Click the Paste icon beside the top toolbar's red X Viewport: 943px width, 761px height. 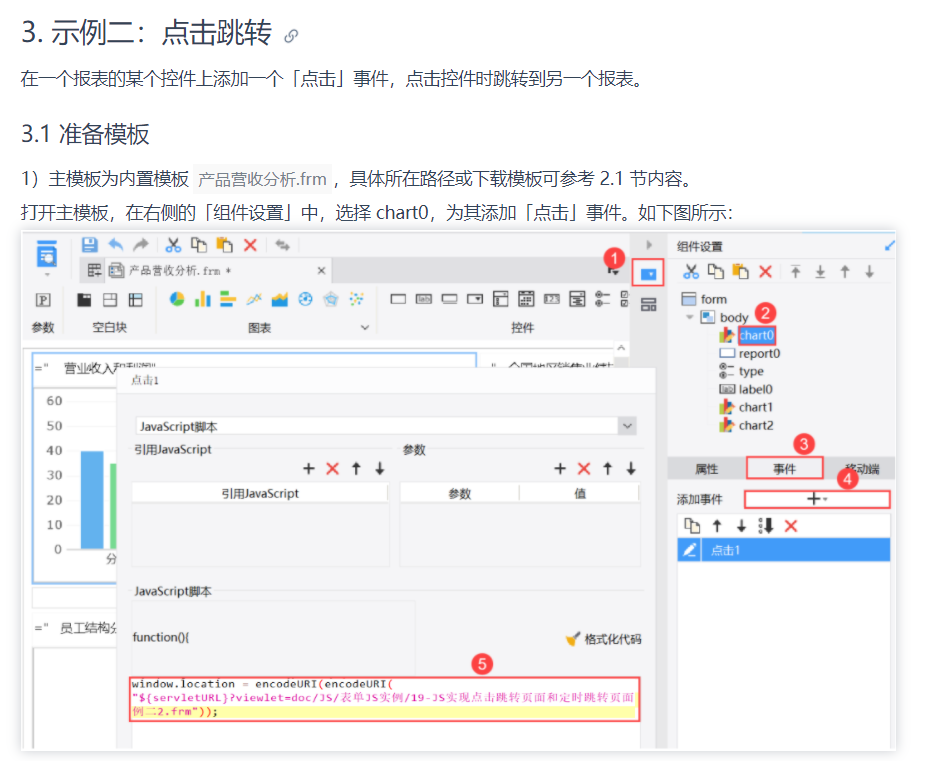[224, 245]
